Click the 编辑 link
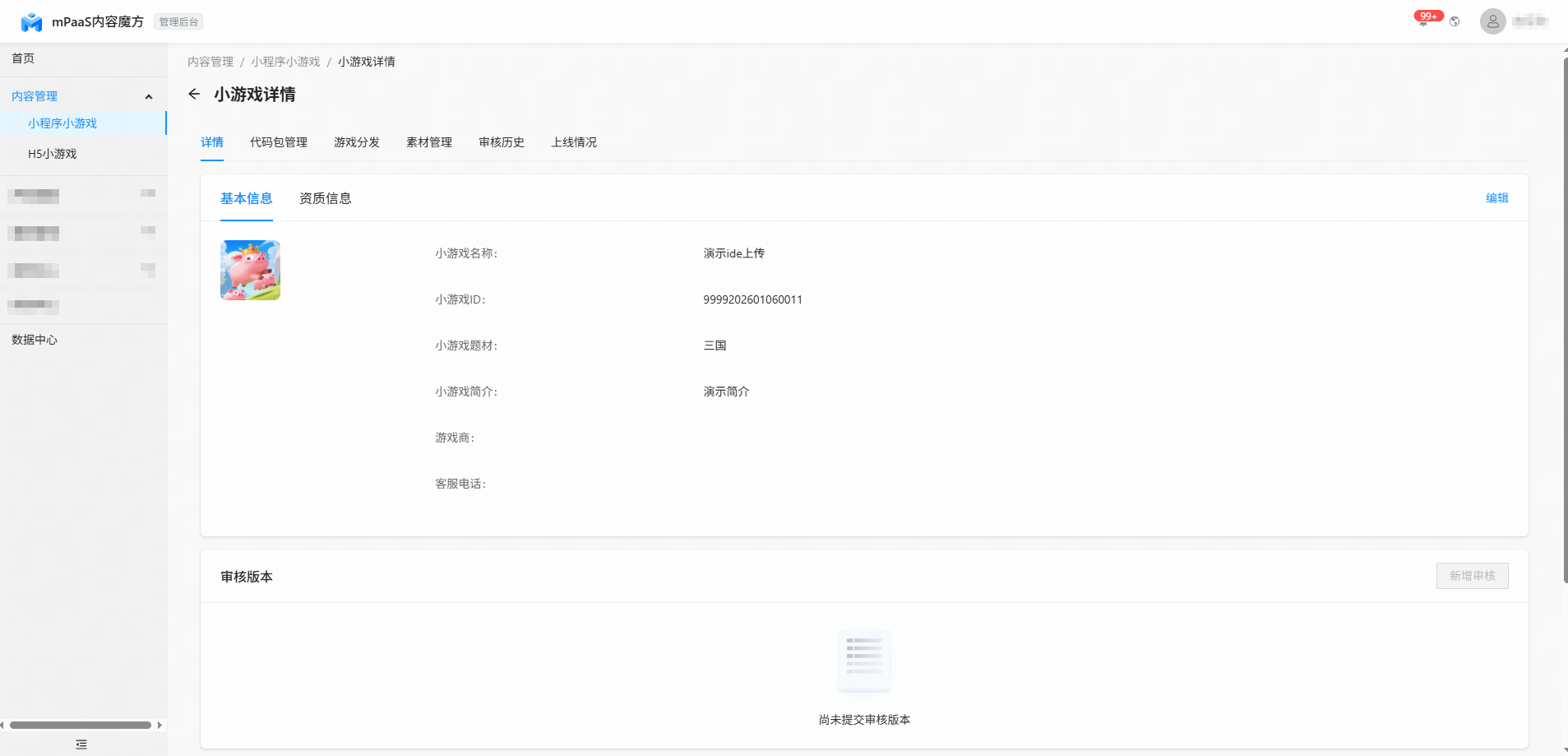1568x756 pixels. pyautogui.click(x=1497, y=198)
